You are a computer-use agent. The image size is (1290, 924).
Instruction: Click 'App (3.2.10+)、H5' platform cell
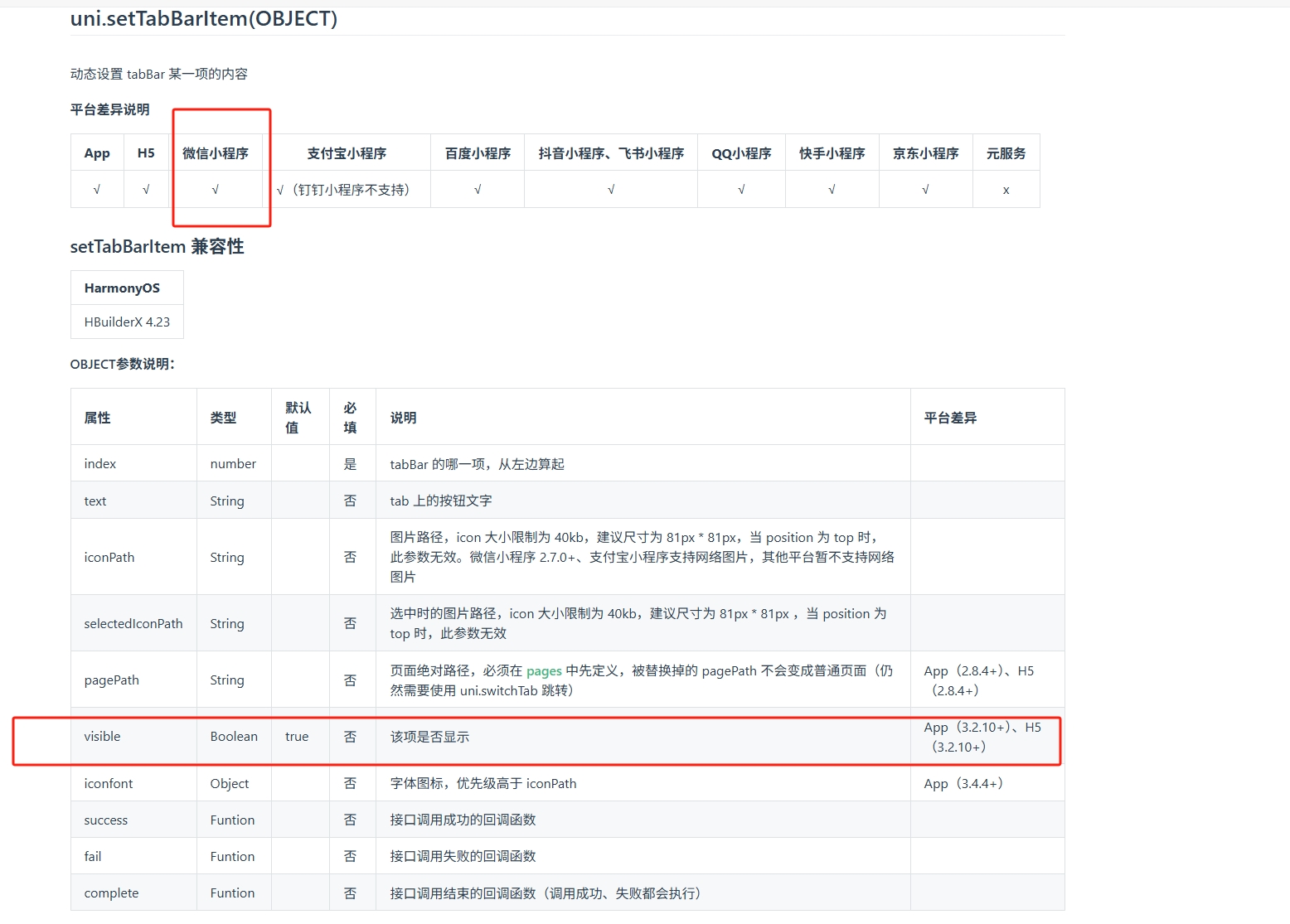[x=987, y=736]
